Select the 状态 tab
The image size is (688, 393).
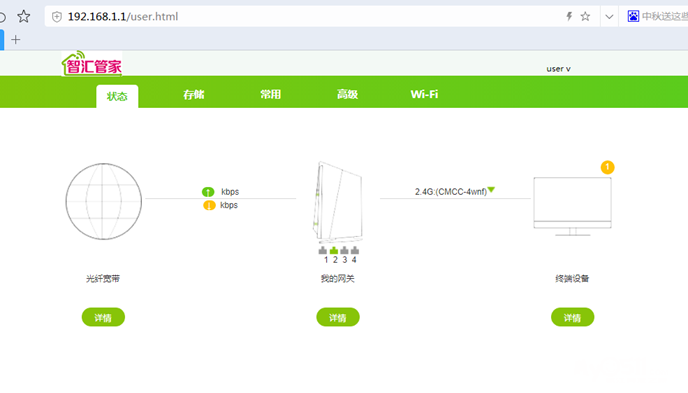117,96
